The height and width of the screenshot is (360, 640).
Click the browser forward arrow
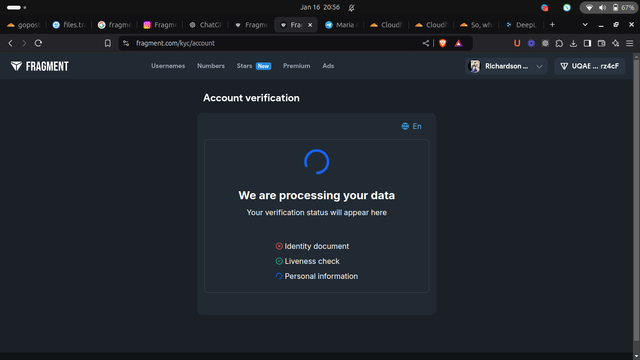(x=24, y=43)
